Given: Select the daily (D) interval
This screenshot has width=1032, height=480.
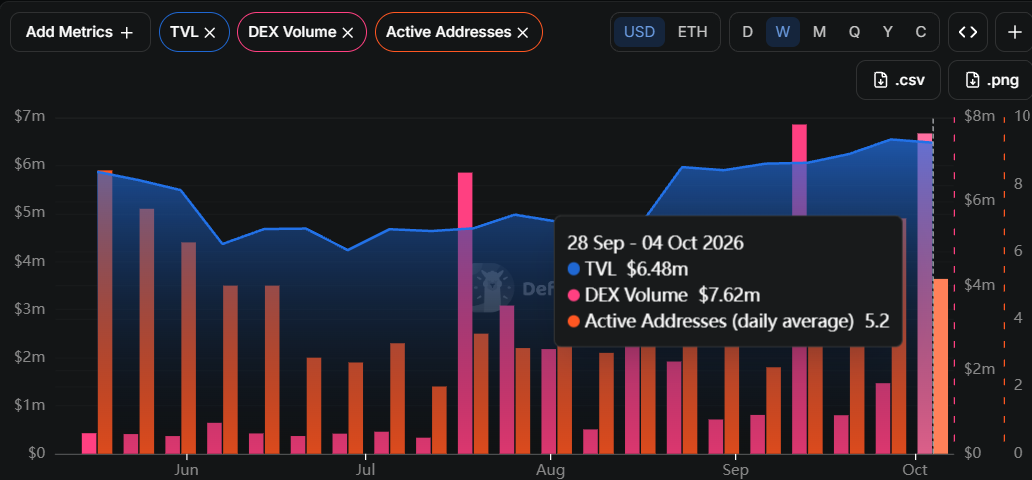Looking at the screenshot, I should click(748, 32).
